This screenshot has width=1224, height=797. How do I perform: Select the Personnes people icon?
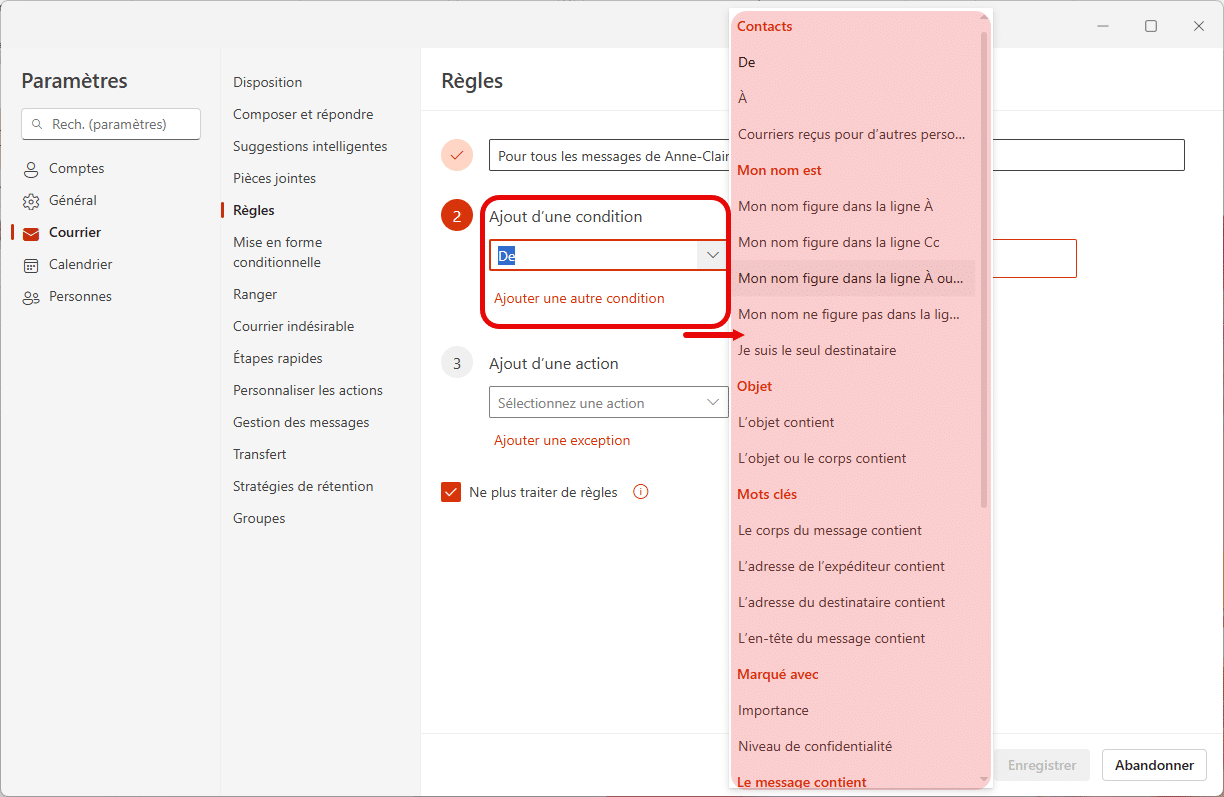(31, 297)
